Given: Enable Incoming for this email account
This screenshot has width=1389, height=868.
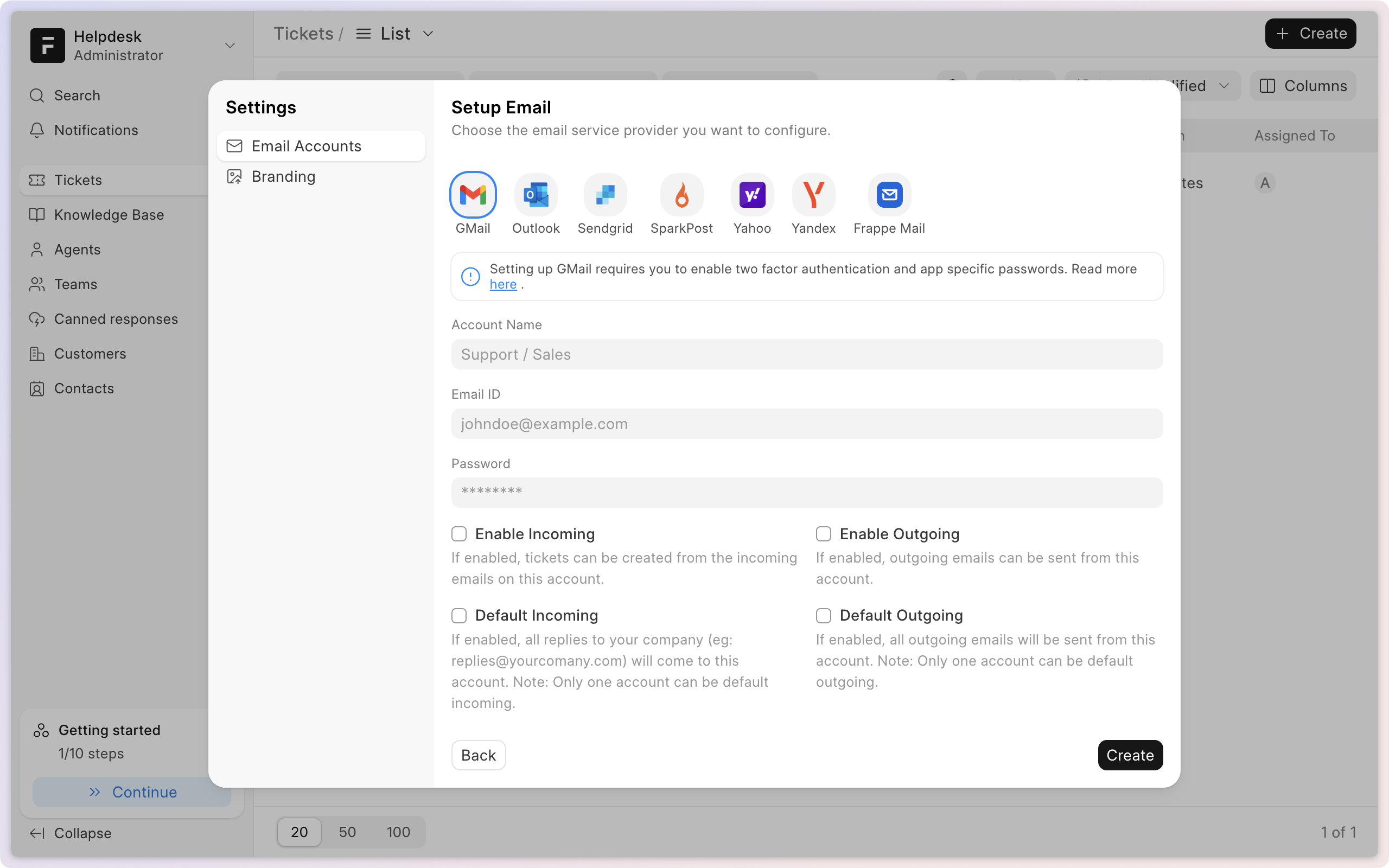Looking at the screenshot, I should pos(458,533).
